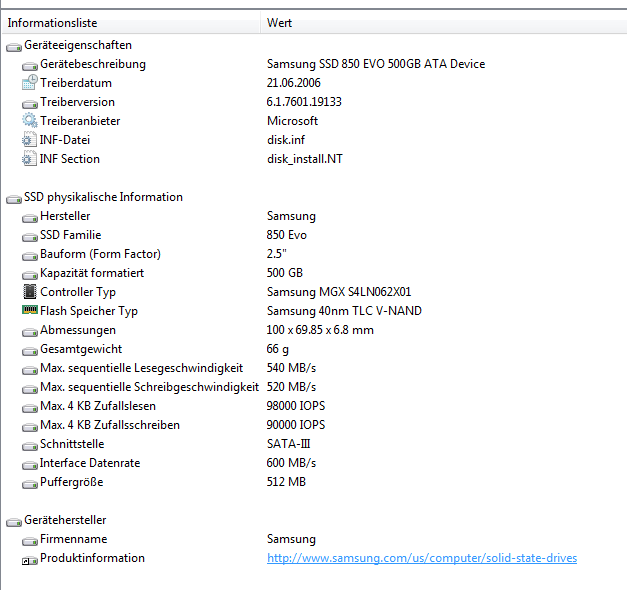Click the gear icon beside Treiberanbieter

[30, 120]
